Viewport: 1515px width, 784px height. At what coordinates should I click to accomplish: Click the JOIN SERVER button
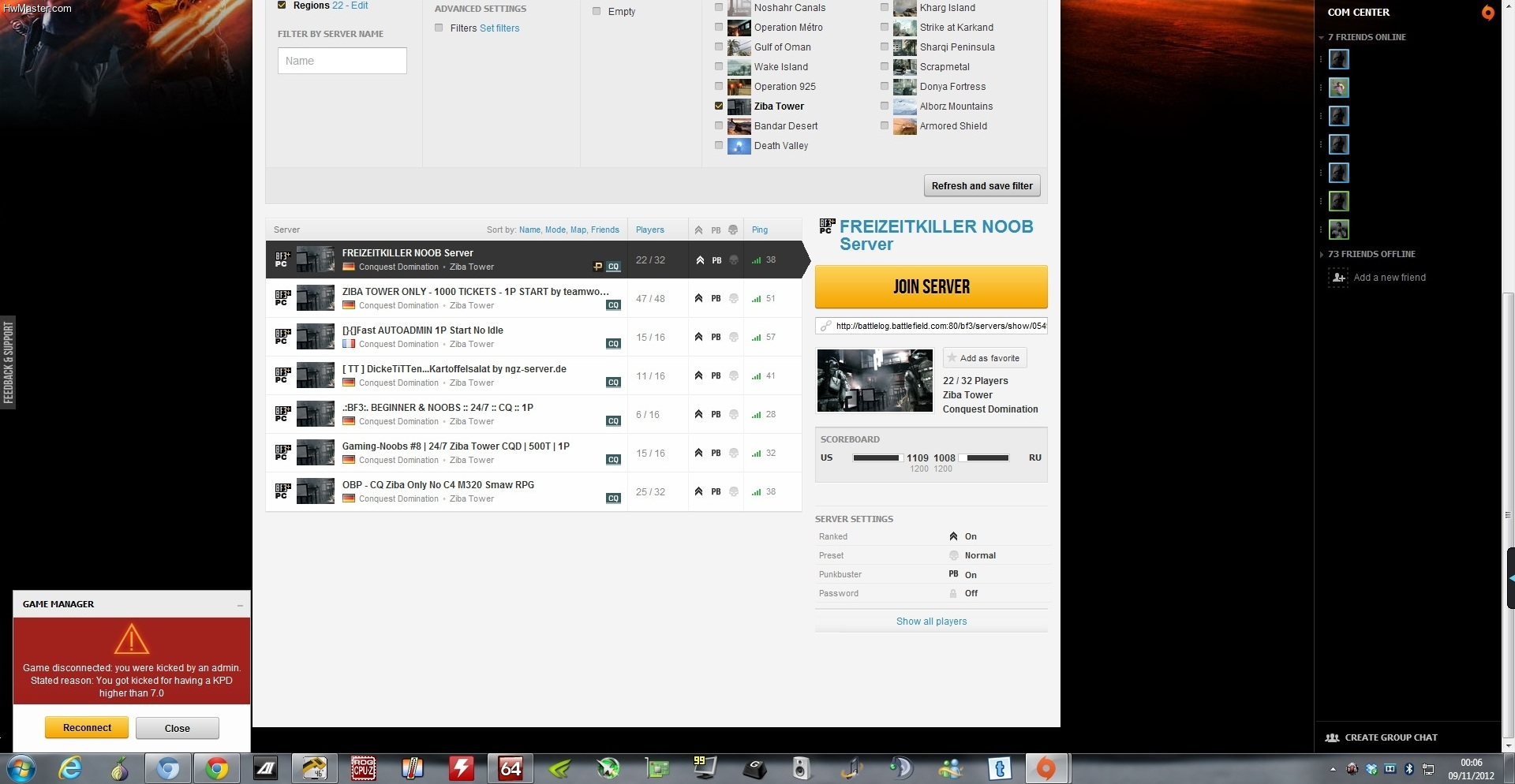(x=931, y=287)
